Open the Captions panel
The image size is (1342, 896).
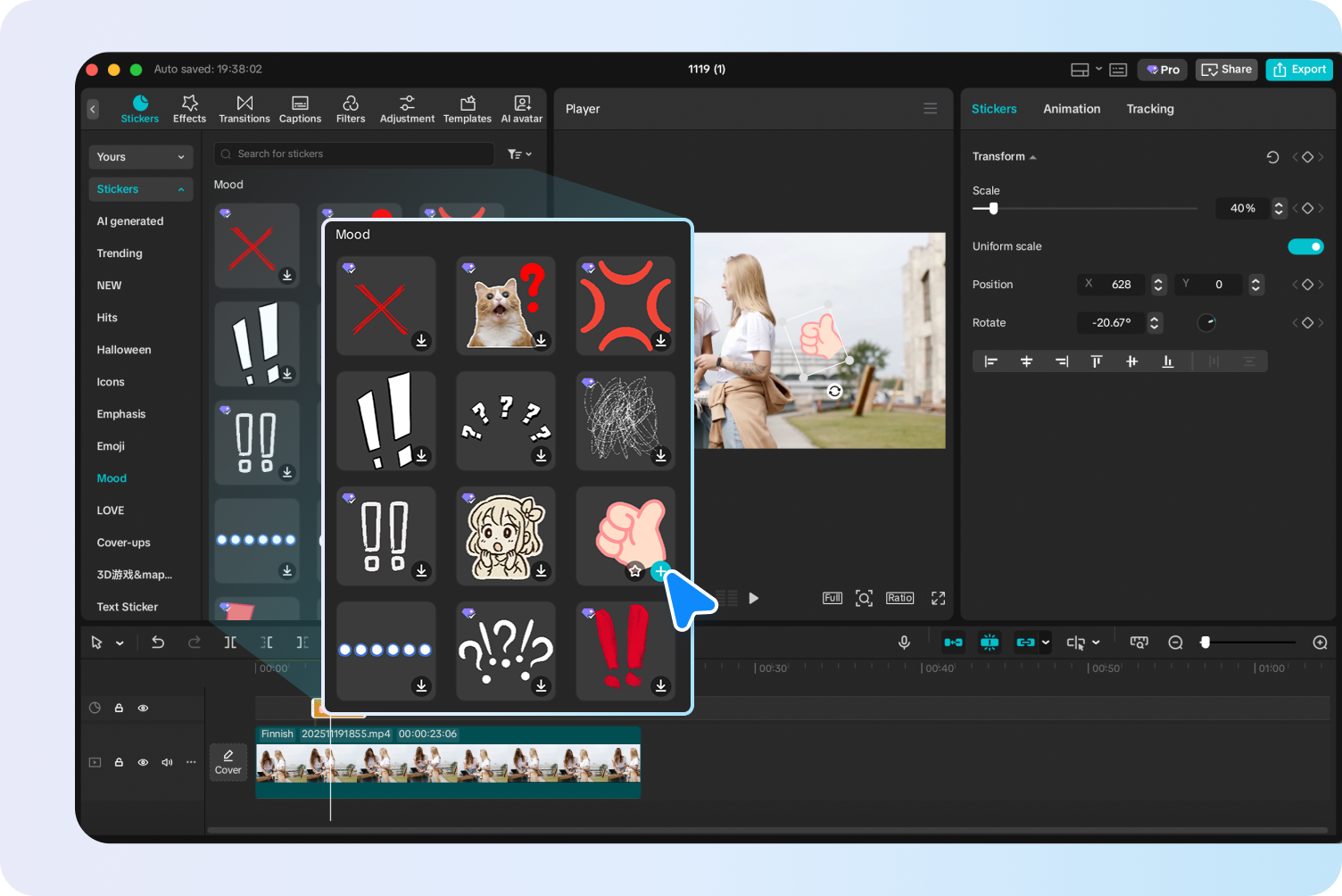point(300,108)
